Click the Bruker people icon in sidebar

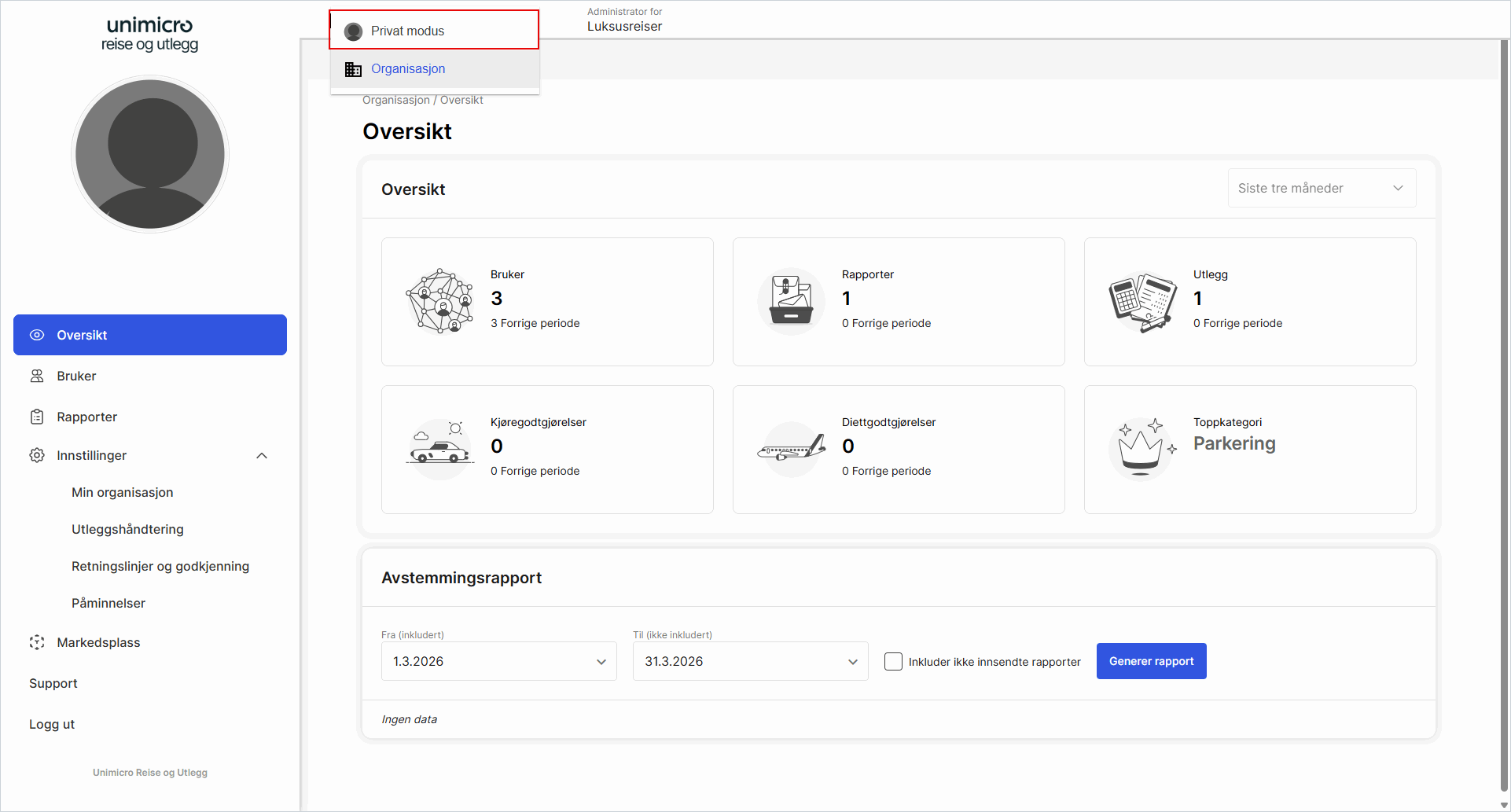[x=37, y=376]
